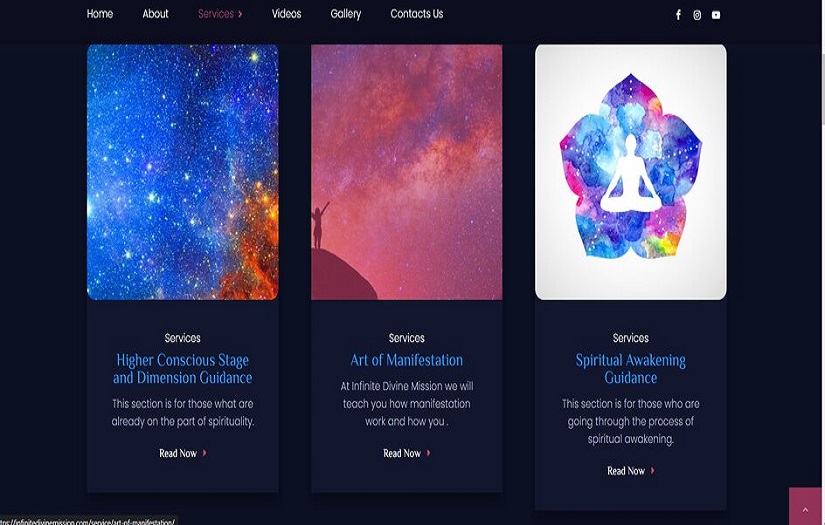Click arrow next to Spiritual Awakening Read Now
Viewport: 825px width, 525px height.
tap(653, 470)
